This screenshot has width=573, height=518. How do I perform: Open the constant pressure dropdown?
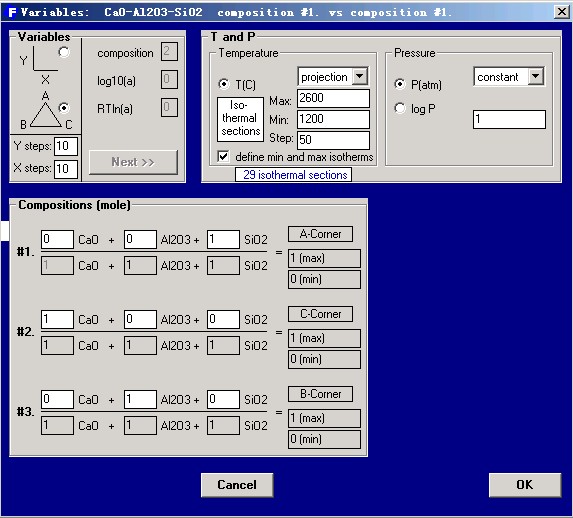point(536,76)
